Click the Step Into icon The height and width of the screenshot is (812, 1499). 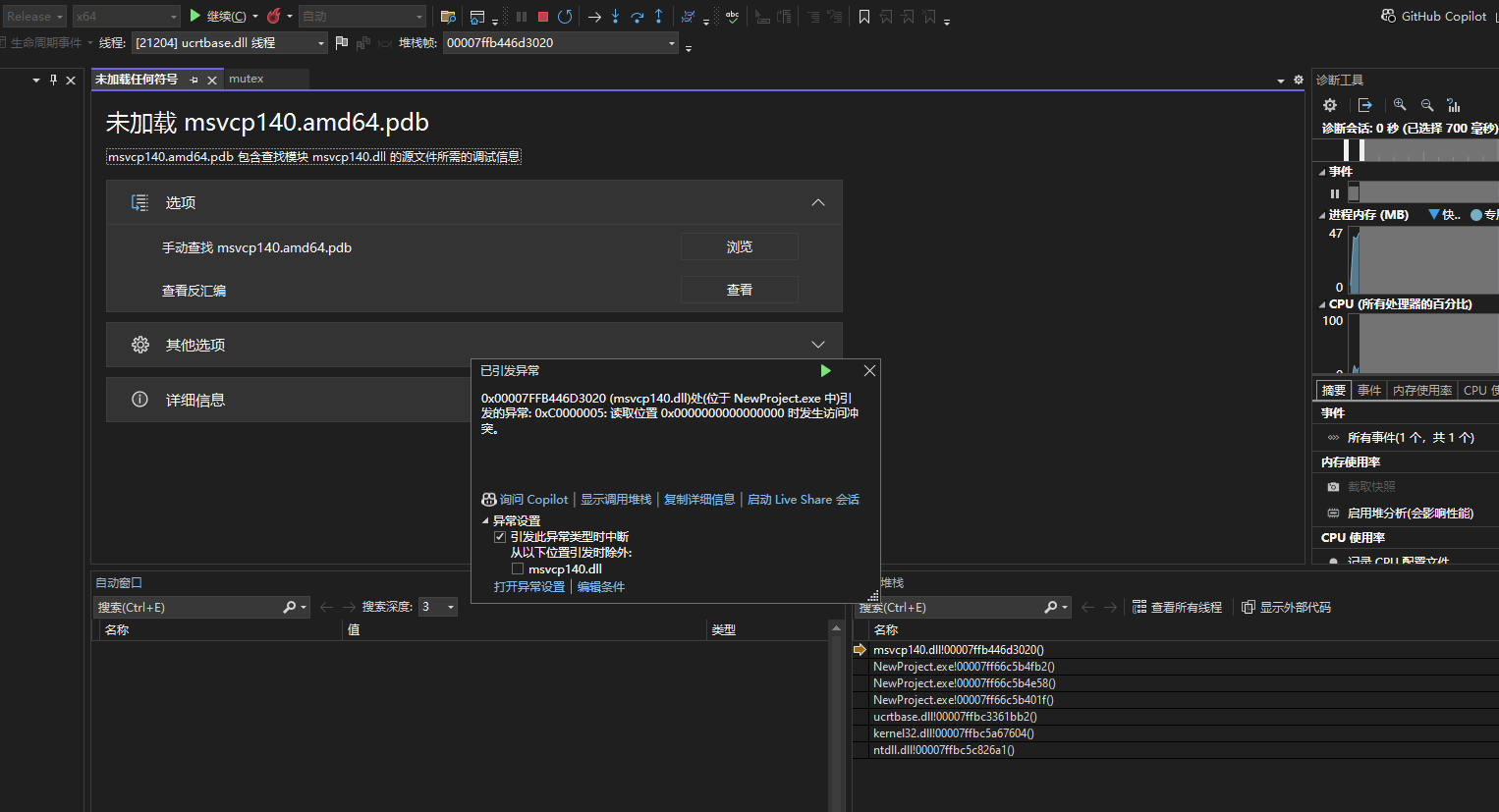616,17
